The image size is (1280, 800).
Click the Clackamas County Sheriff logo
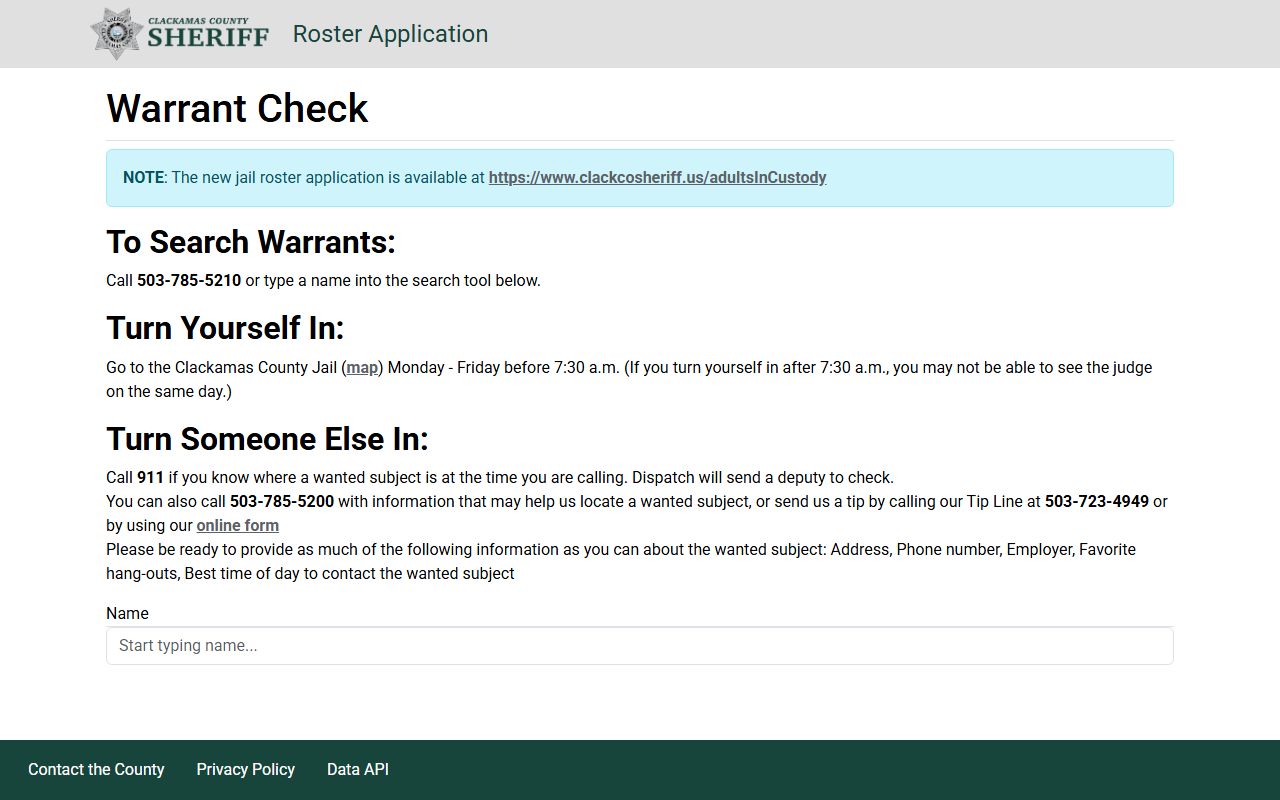click(180, 34)
